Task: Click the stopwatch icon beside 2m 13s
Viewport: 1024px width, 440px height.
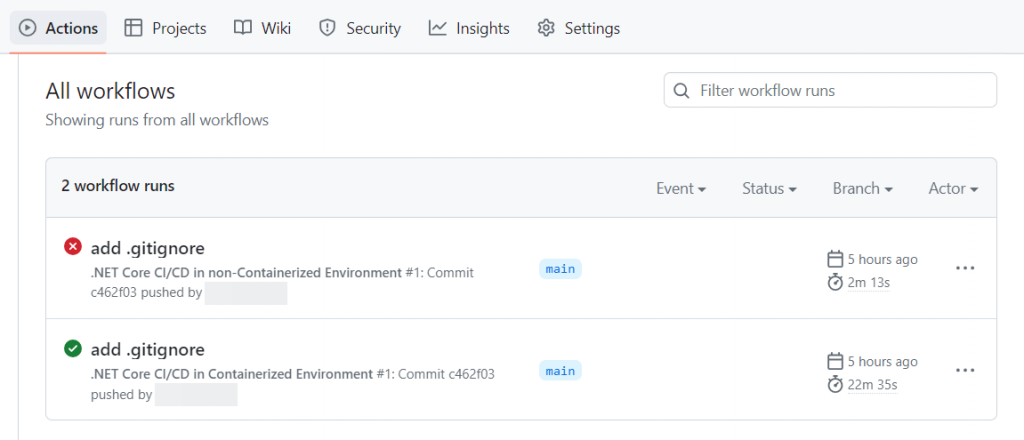Action: click(x=835, y=282)
